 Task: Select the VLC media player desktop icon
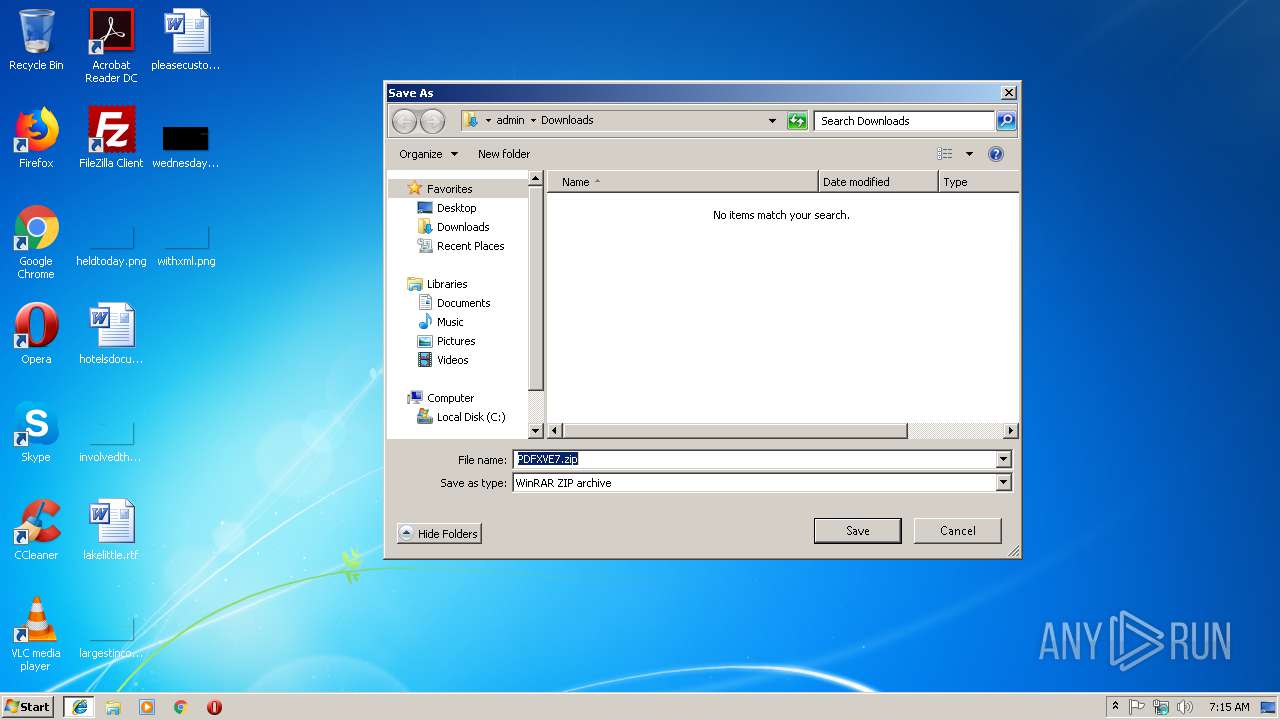coord(36,634)
